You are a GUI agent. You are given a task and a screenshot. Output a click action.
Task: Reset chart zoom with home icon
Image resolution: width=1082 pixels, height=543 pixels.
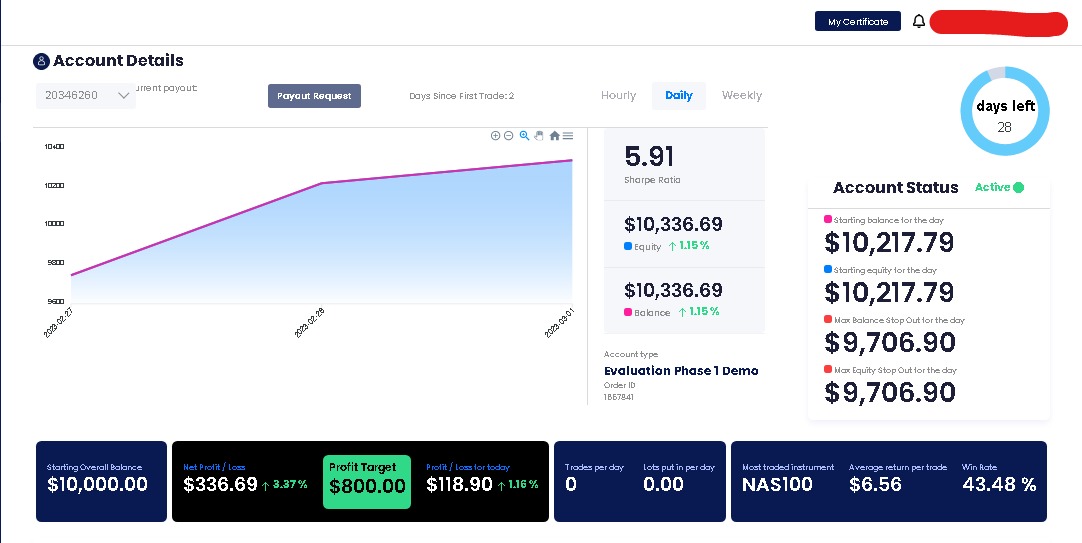[554, 135]
